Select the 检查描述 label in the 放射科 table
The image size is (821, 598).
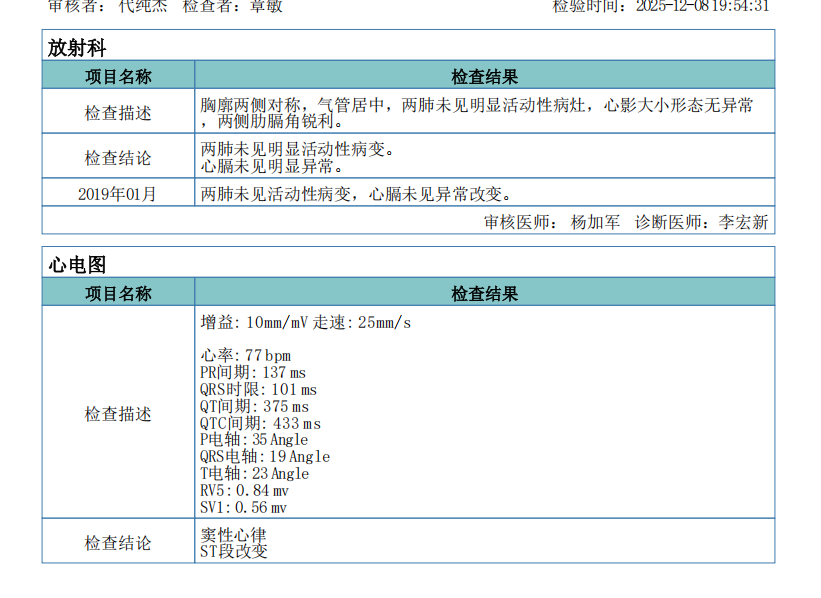[x=118, y=113]
